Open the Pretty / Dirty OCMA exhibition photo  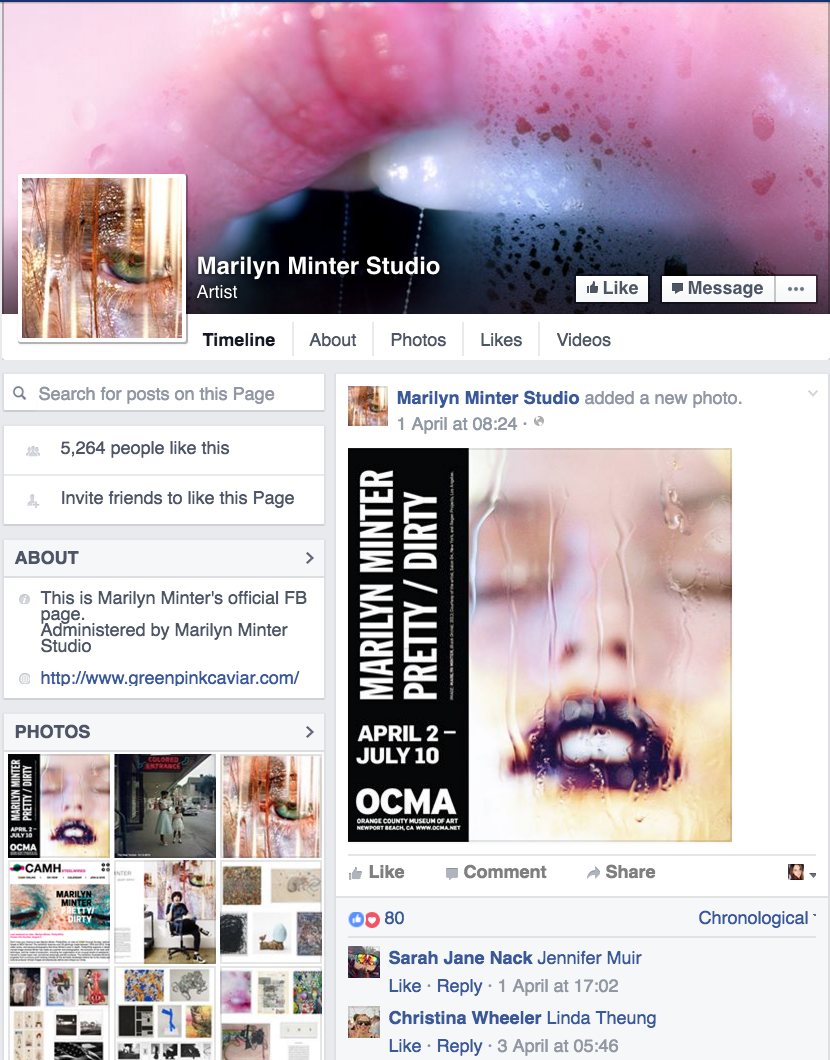pyautogui.click(x=539, y=645)
